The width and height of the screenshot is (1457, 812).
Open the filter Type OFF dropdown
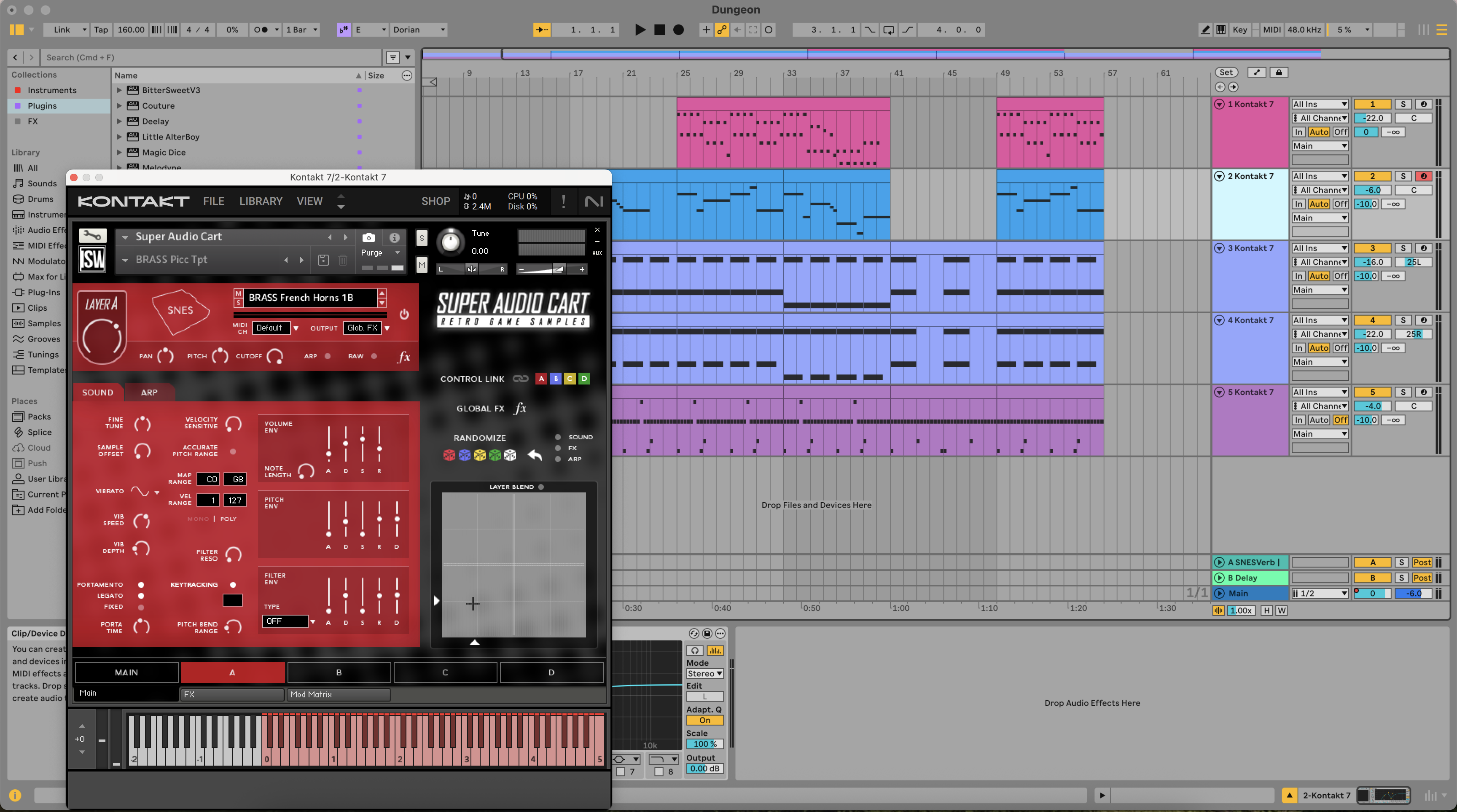288,621
